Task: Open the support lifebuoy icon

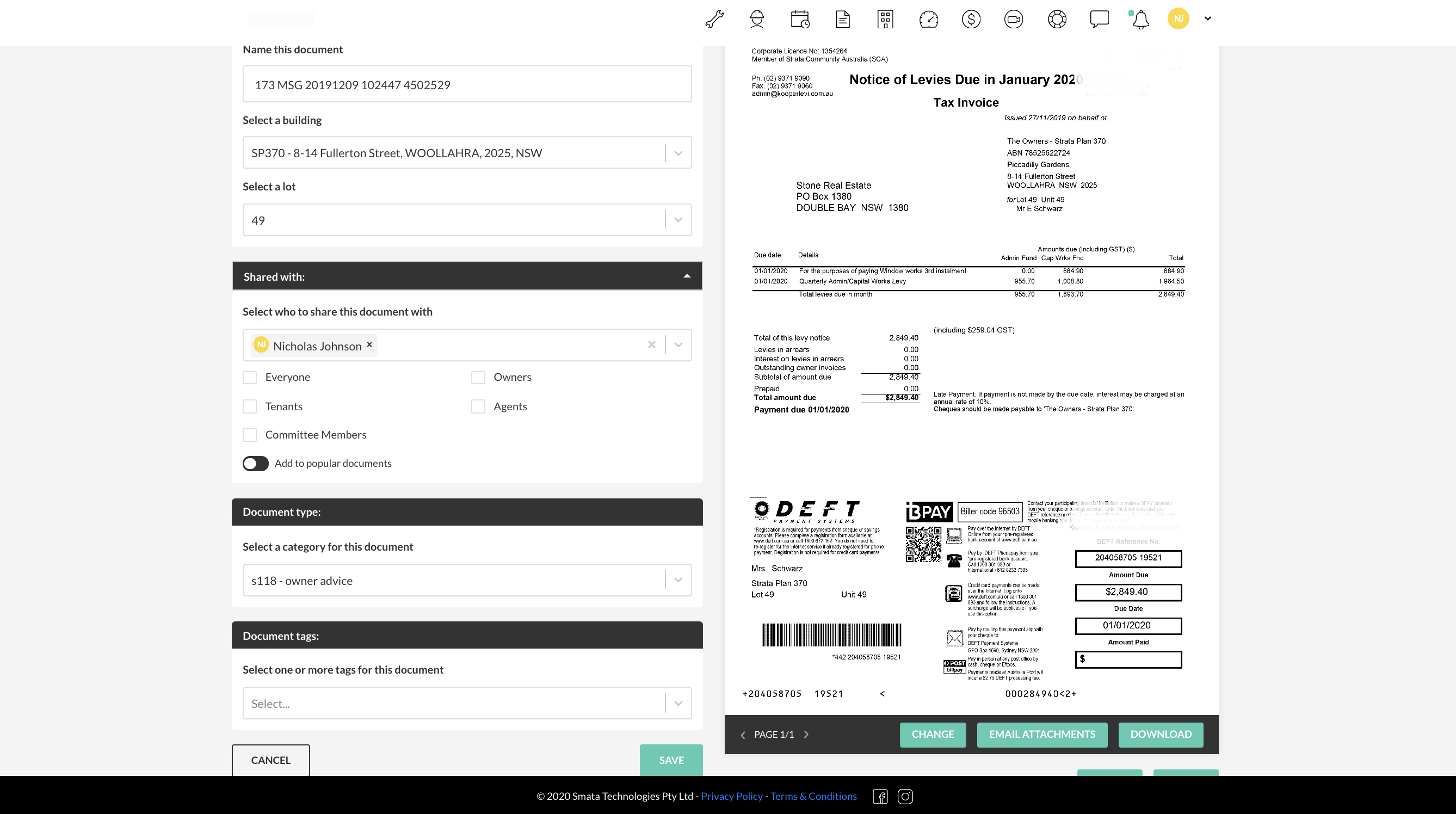Action: coord(1057,19)
